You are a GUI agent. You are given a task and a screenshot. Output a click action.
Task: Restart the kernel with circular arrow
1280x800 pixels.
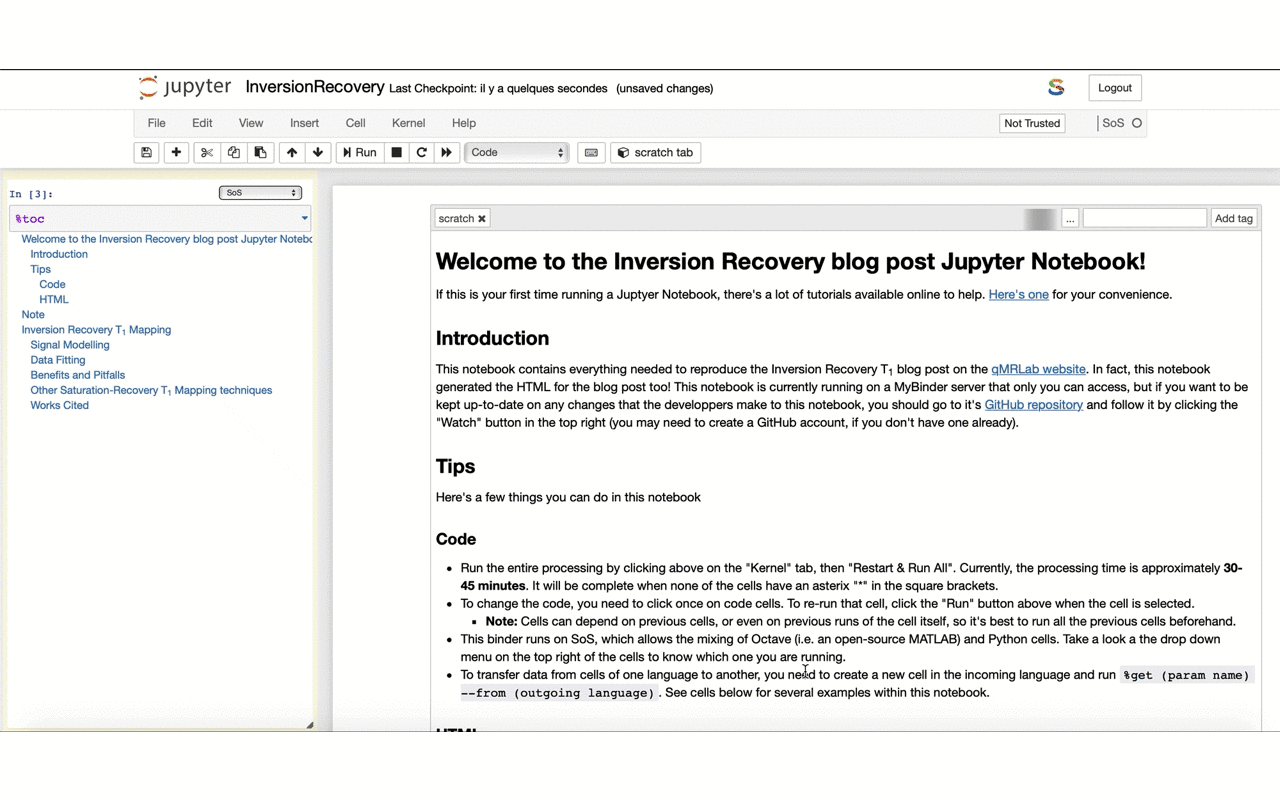click(421, 153)
